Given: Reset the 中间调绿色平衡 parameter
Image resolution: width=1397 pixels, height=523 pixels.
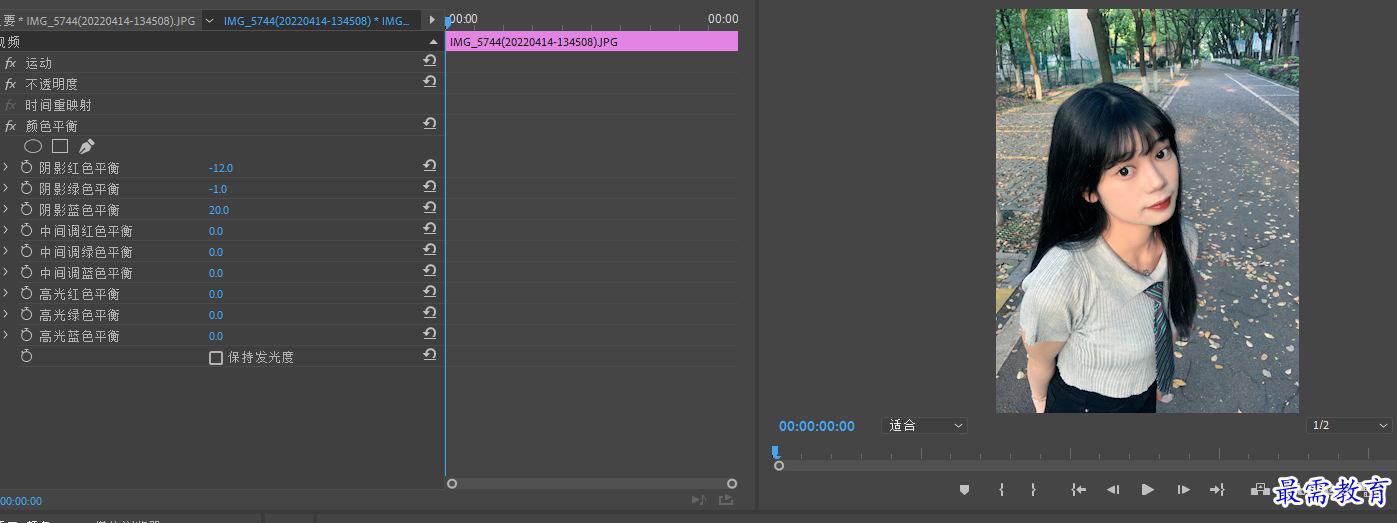Looking at the screenshot, I should click(x=429, y=250).
